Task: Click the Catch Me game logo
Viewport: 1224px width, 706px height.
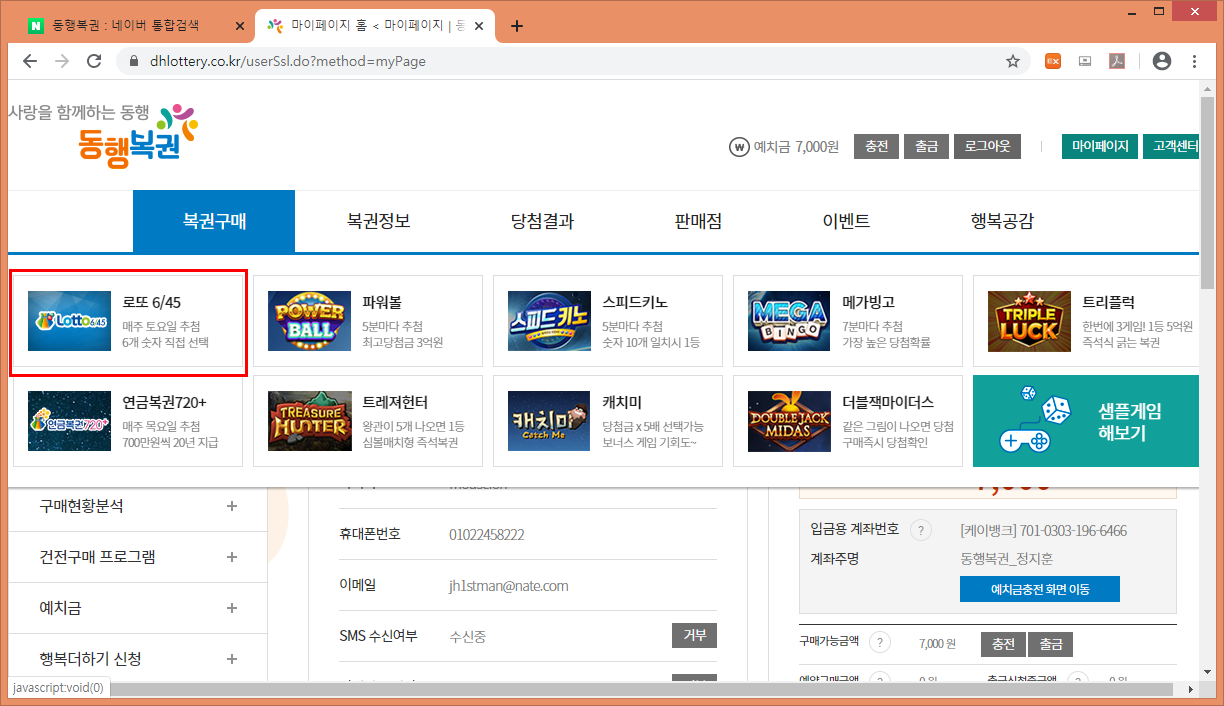Action: coord(549,421)
